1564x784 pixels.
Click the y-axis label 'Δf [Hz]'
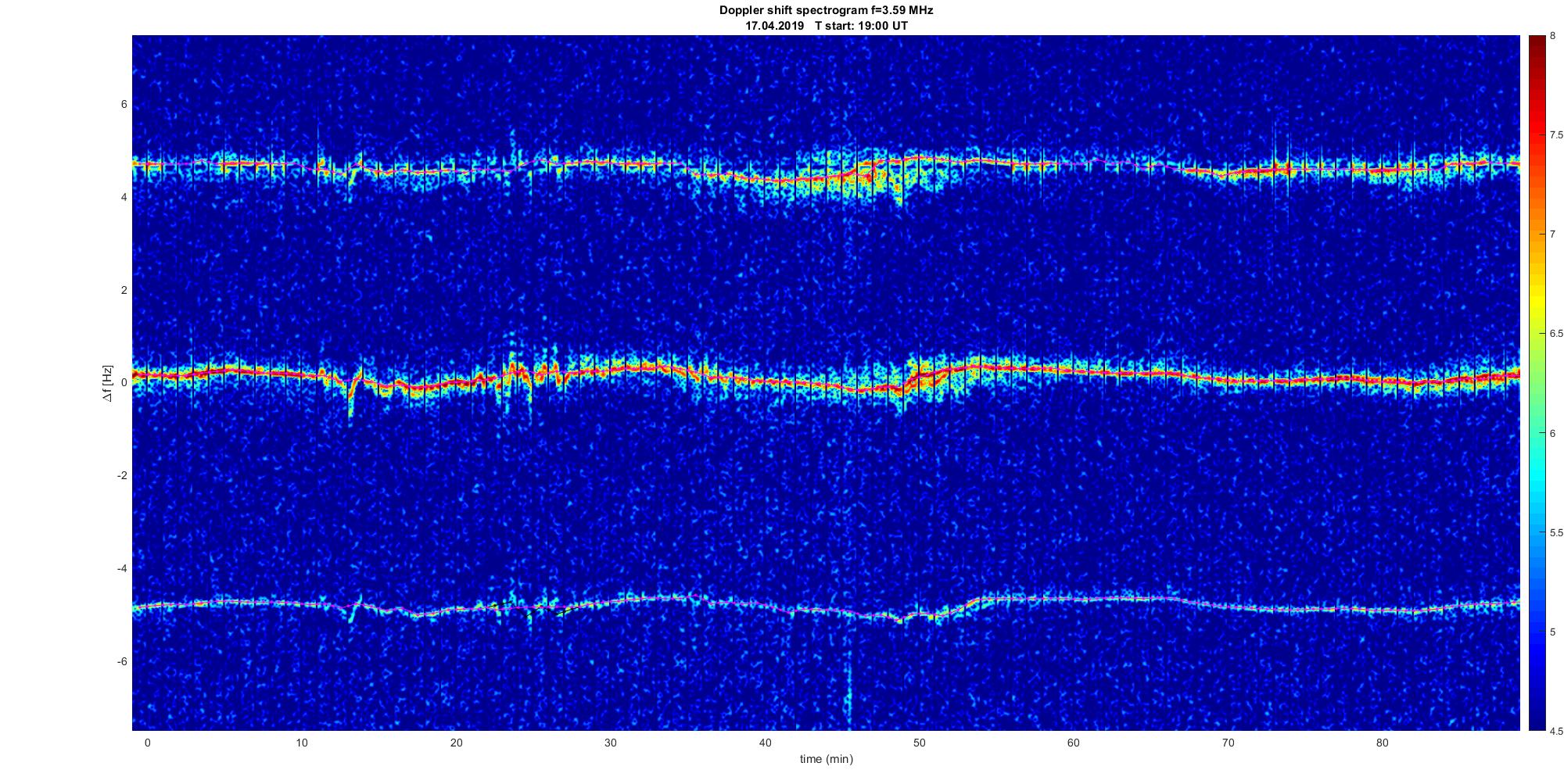107,383
